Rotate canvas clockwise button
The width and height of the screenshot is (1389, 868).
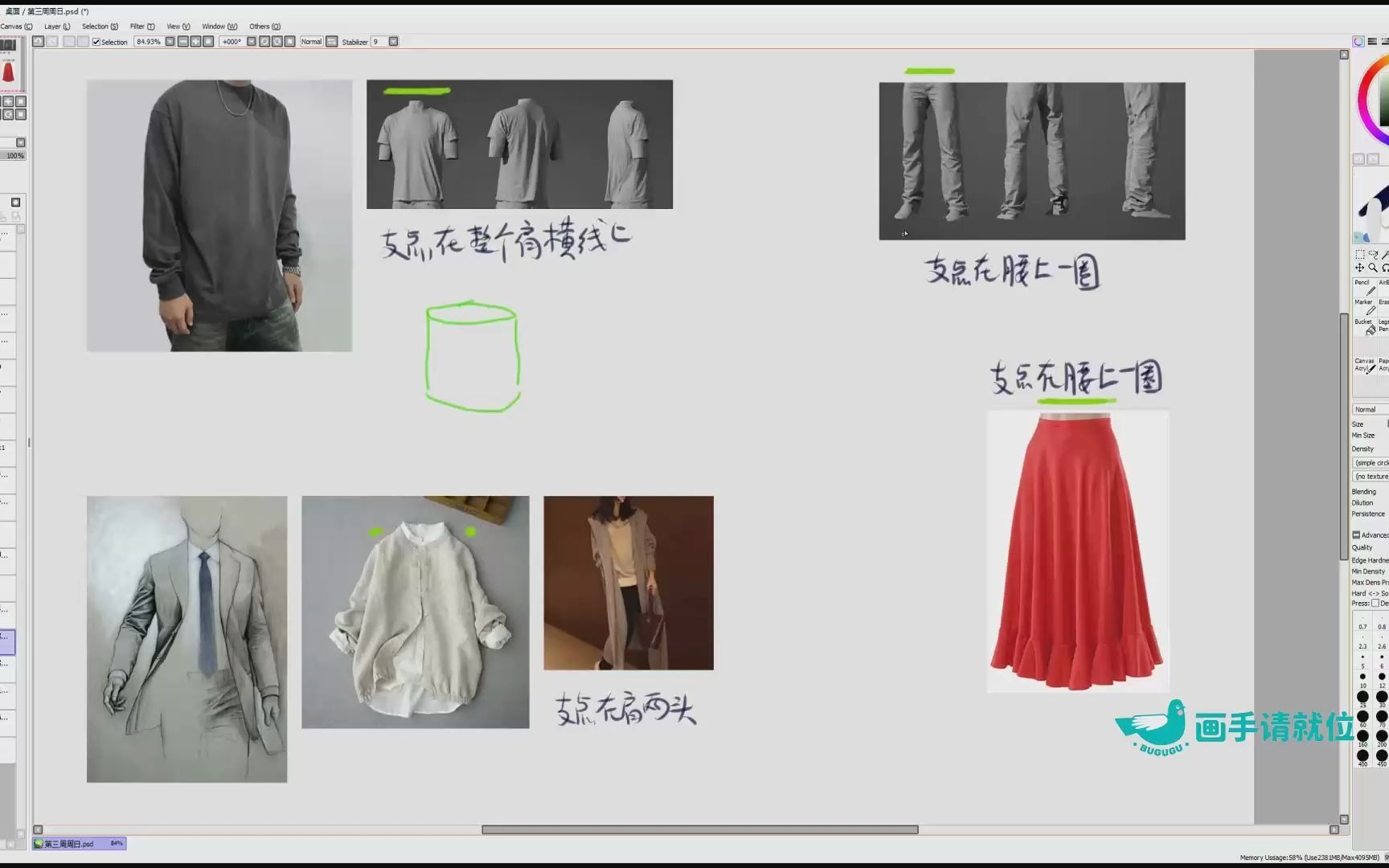[277, 42]
